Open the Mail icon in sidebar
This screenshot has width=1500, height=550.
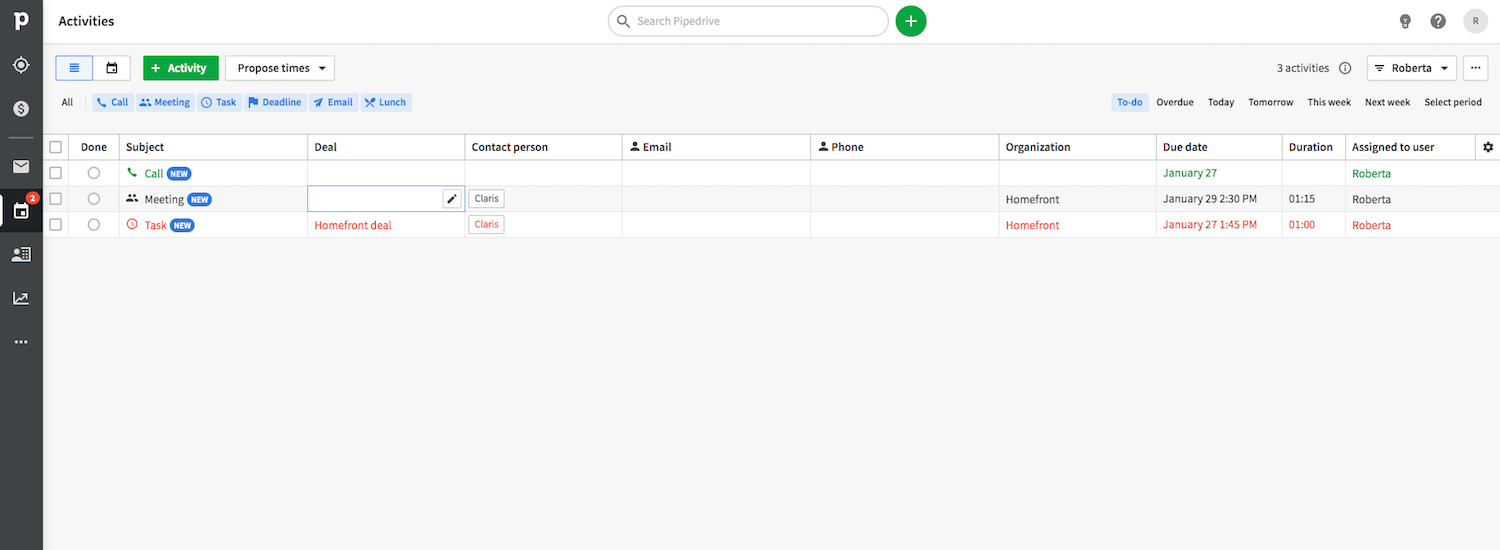click(x=21, y=166)
